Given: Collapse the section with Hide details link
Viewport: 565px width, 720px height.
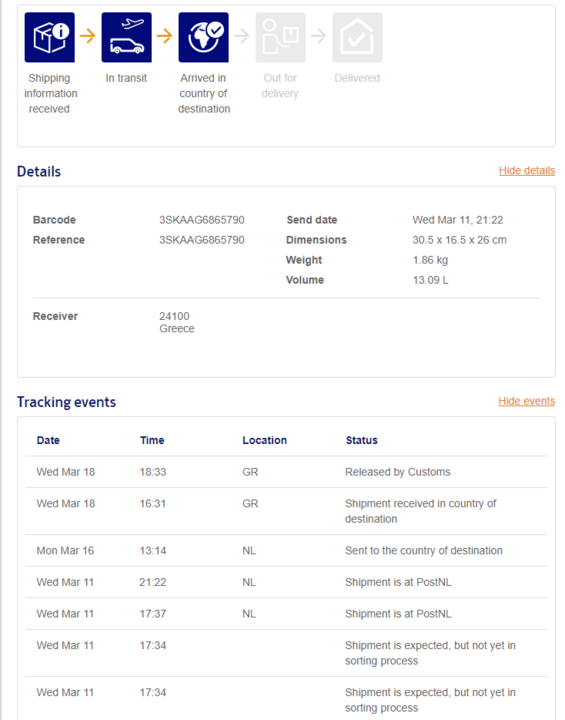Looking at the screenshot, I should pos(527,170).
